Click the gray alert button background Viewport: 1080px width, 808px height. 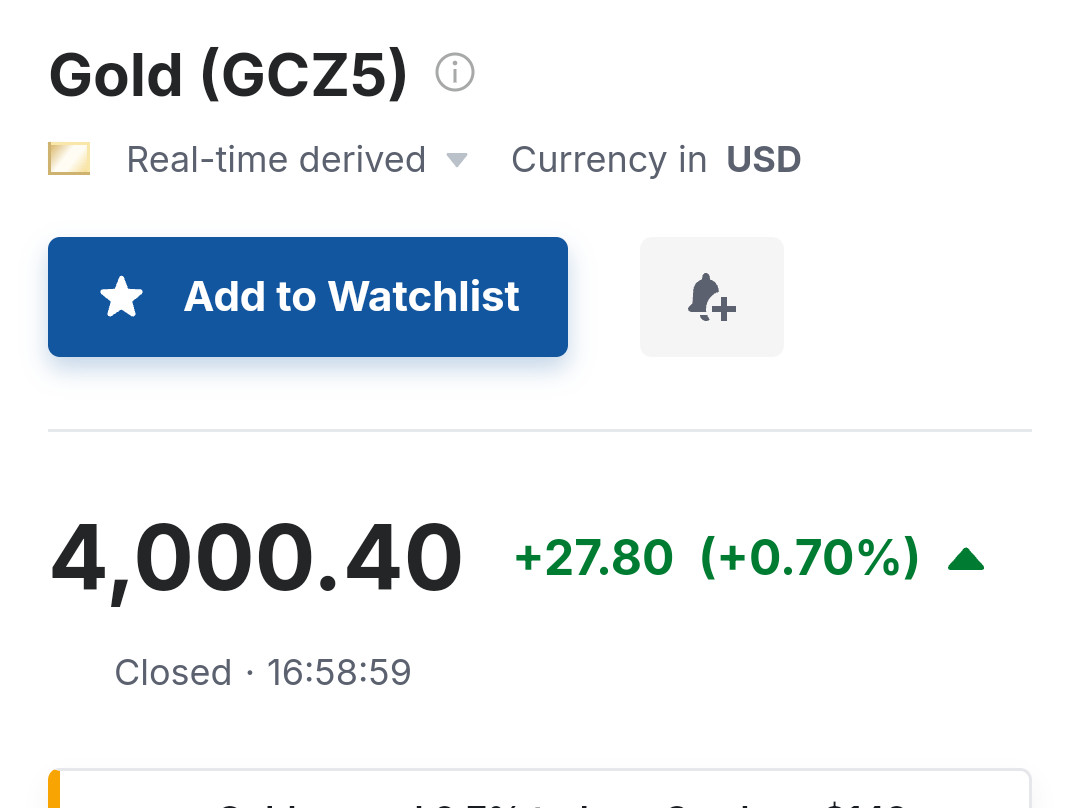(x=712, y=297)
